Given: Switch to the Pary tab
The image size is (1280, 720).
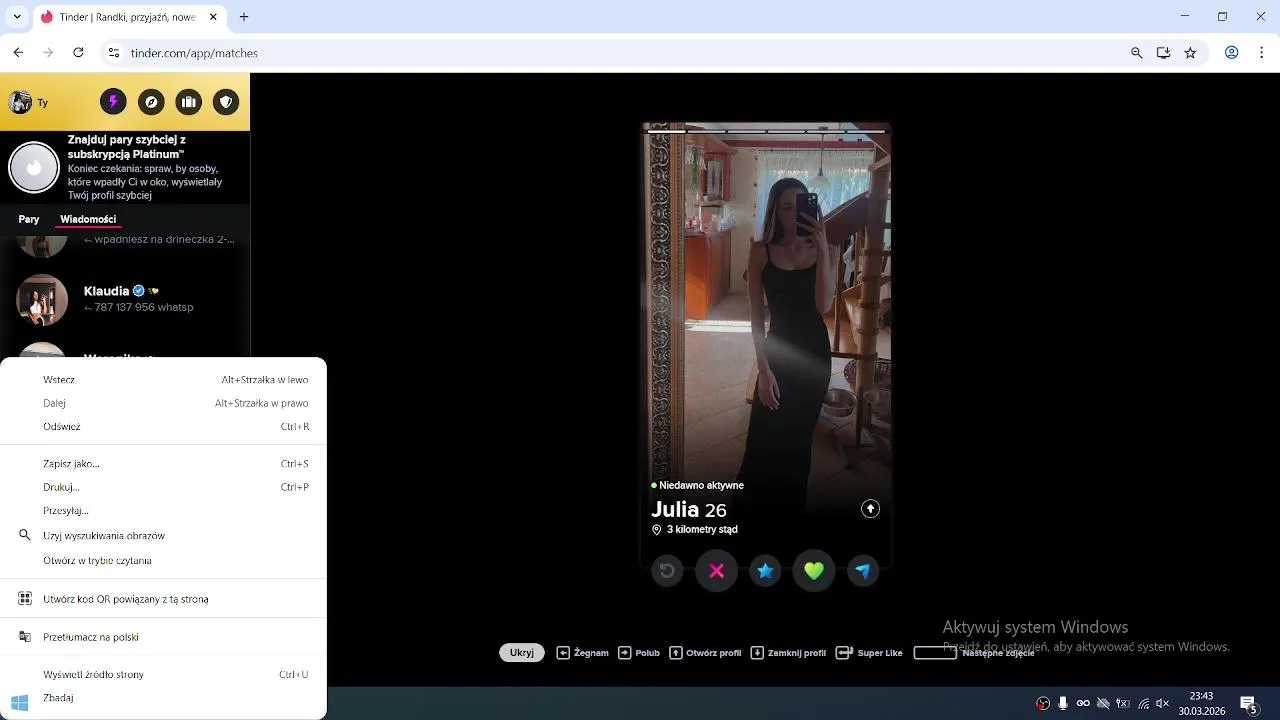Looking at the screenshot, I should 29,219.
